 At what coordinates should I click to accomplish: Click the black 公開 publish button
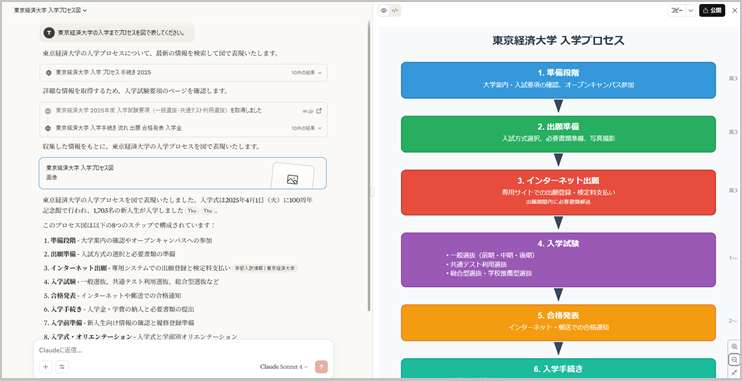click(x=712, y=10)
